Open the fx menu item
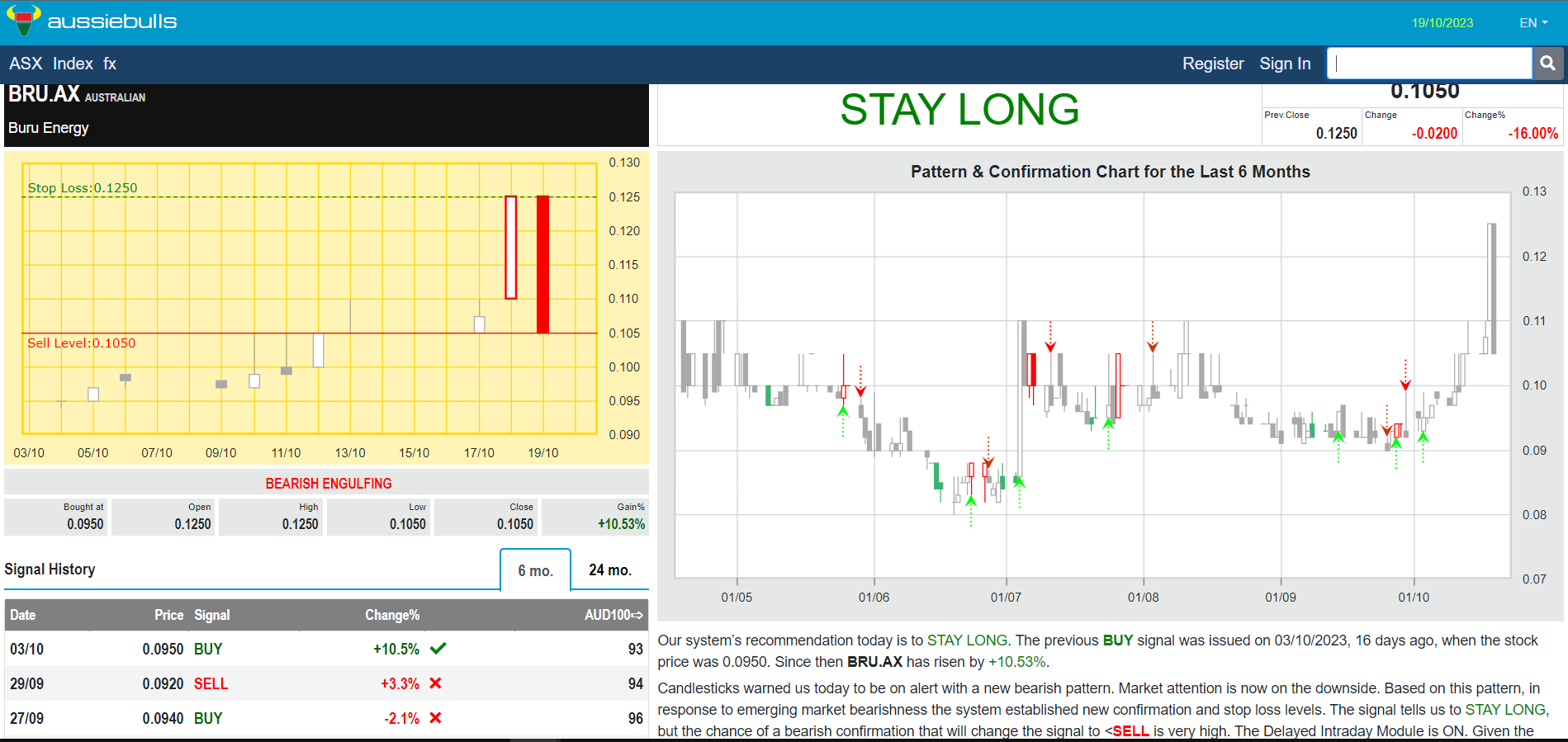This screenshot has width=1568, height=742. 110,64
